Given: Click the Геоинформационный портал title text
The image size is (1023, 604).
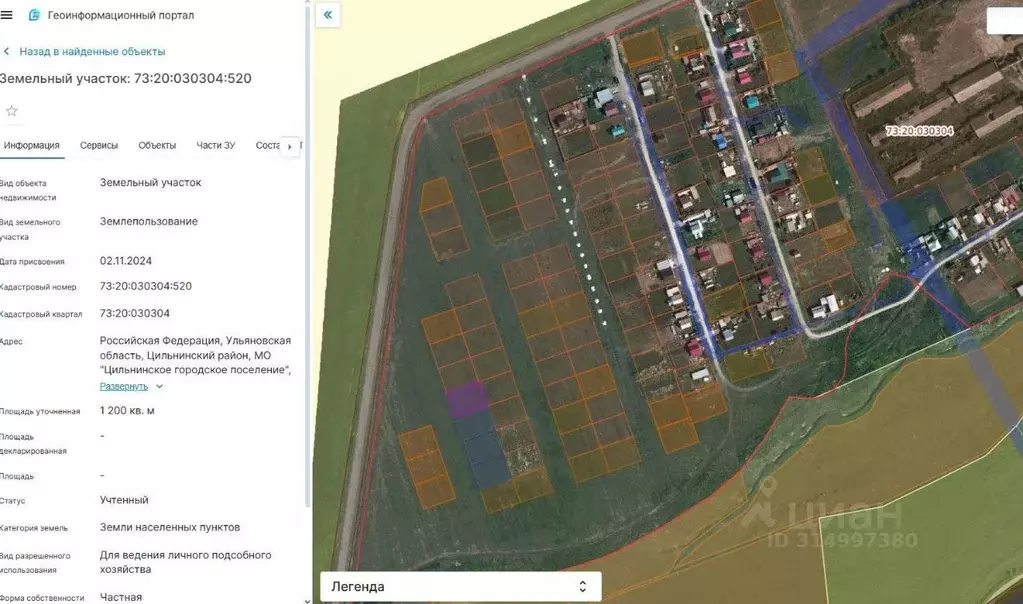Looking at the screenshot, I should click(x=121, y=15).
